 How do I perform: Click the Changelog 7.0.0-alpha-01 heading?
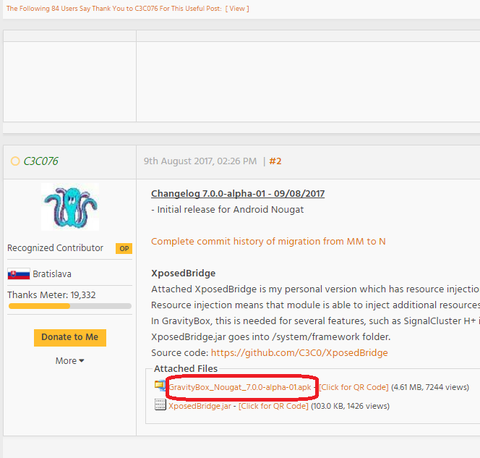[238, 194]
